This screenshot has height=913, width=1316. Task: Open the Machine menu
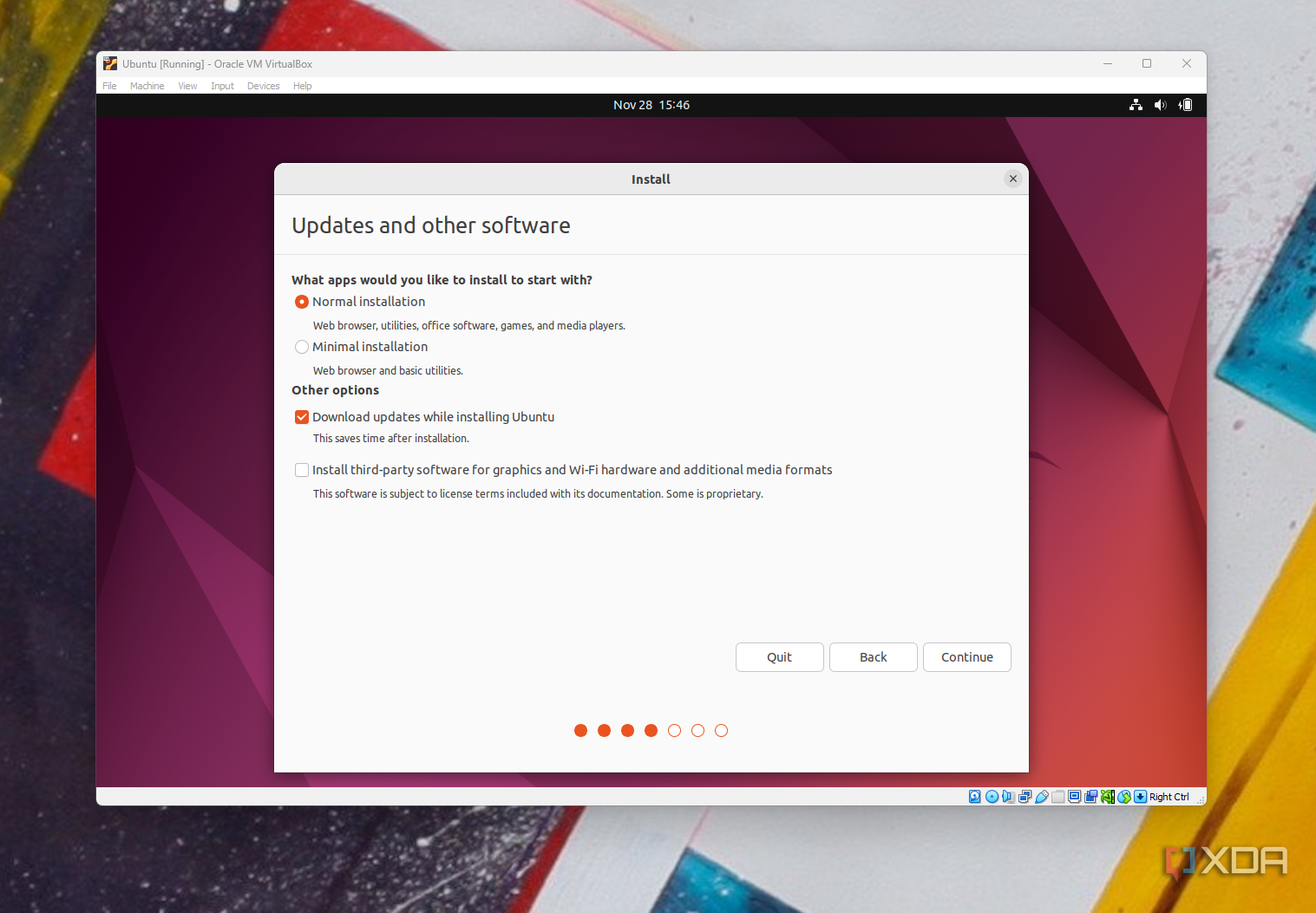click(x=147, y=86)
